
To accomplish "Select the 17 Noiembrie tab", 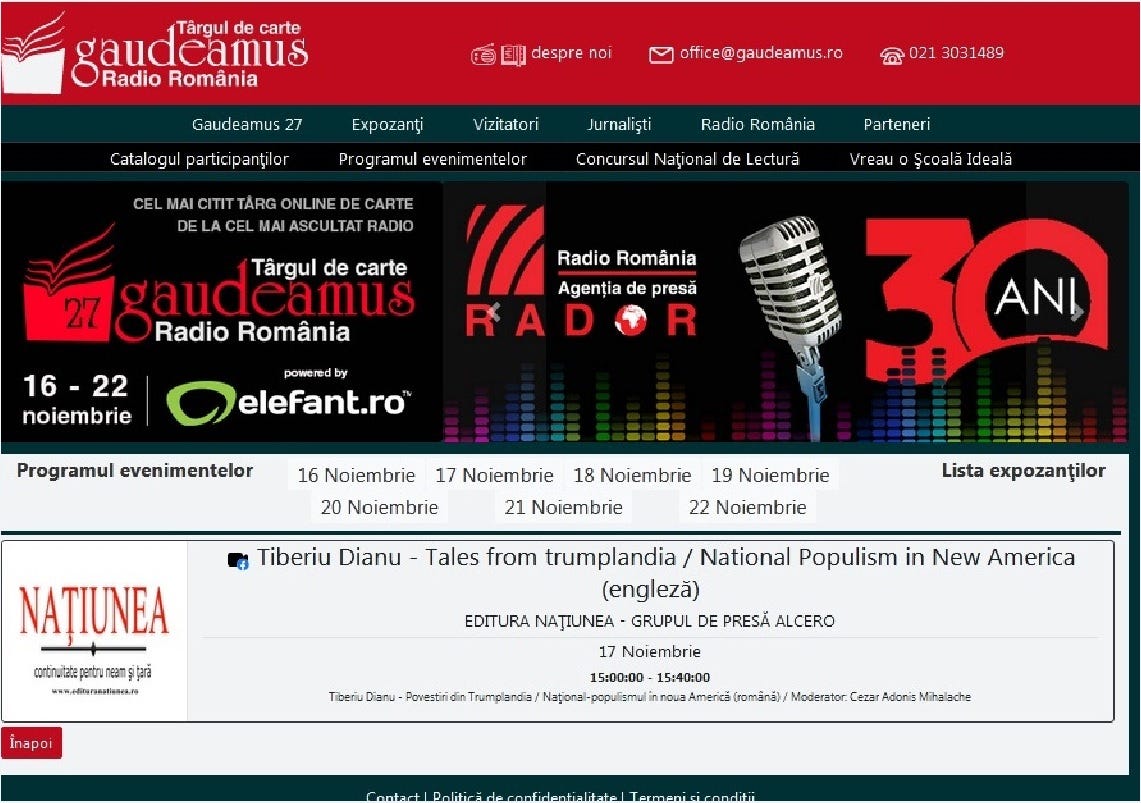I will pos(494,475).
